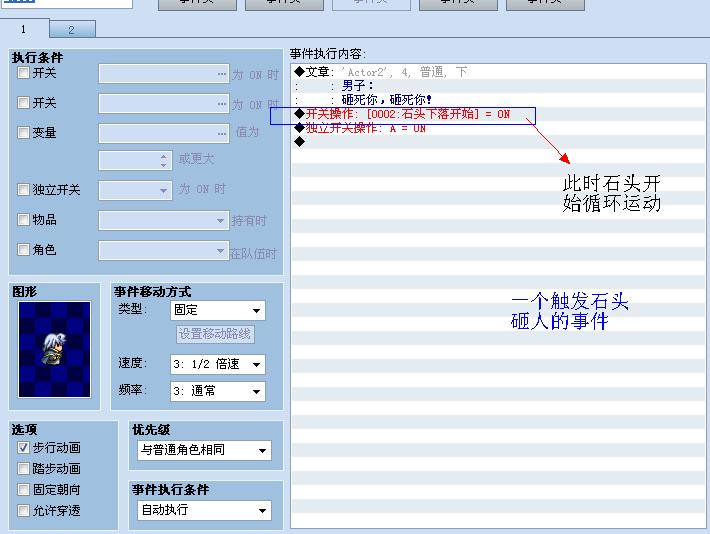Select the 文章 'Actor2' command line

click(498, 72)
